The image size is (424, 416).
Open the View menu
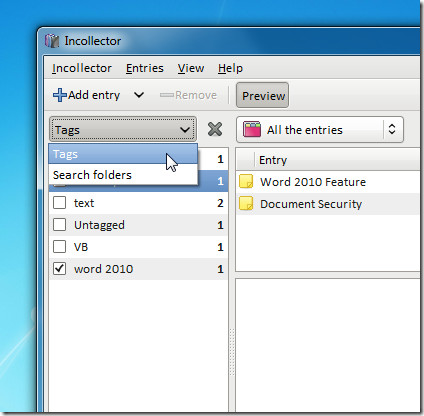(191, 68)
